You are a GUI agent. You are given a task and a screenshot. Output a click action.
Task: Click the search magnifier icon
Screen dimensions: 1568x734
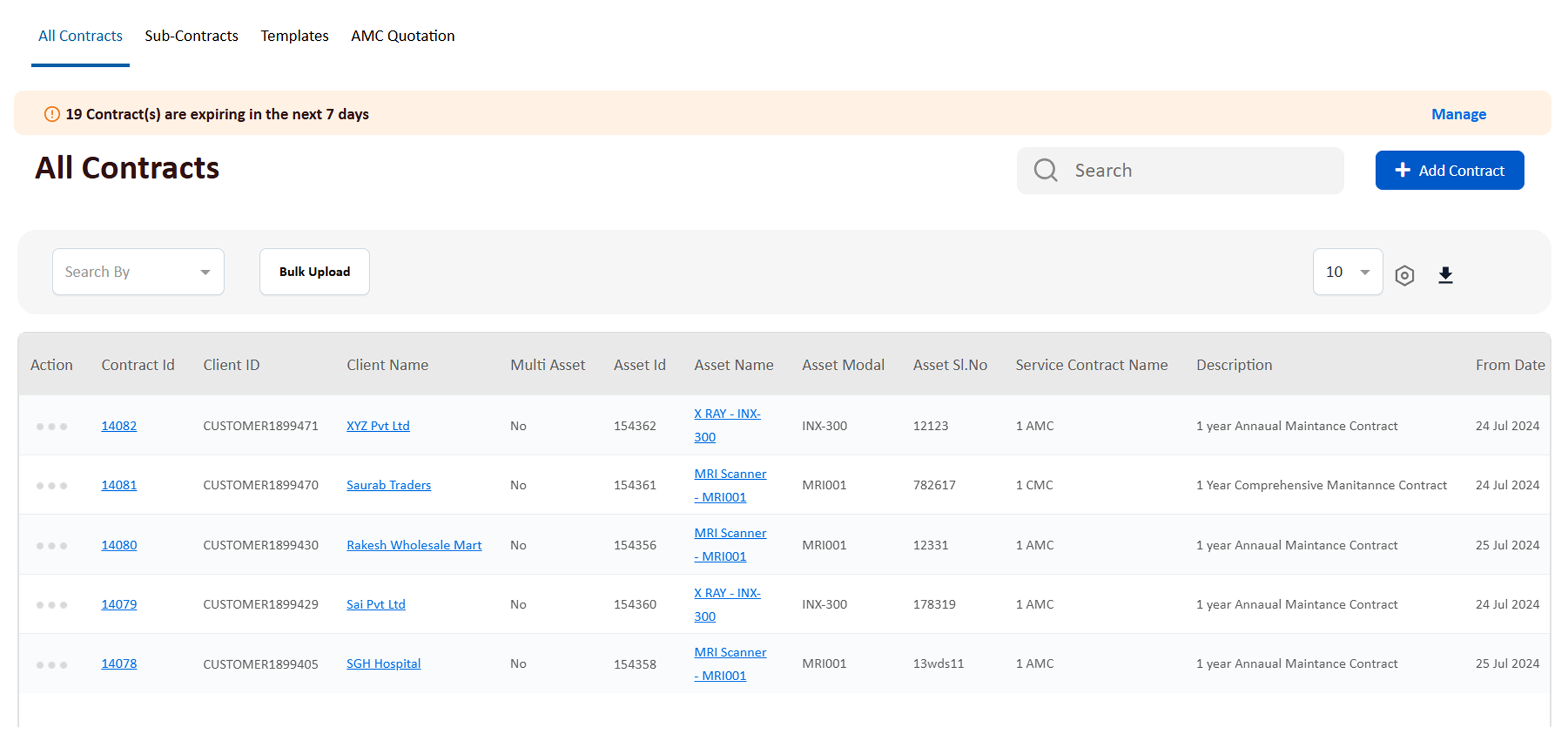tap(1045, 170)
